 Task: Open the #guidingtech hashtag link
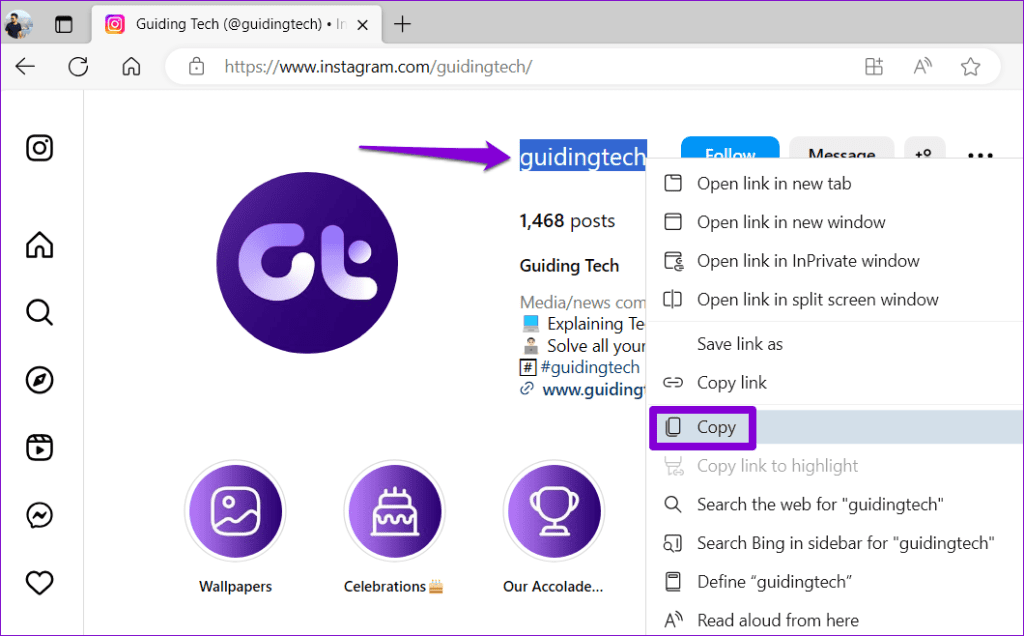(590, 367)
